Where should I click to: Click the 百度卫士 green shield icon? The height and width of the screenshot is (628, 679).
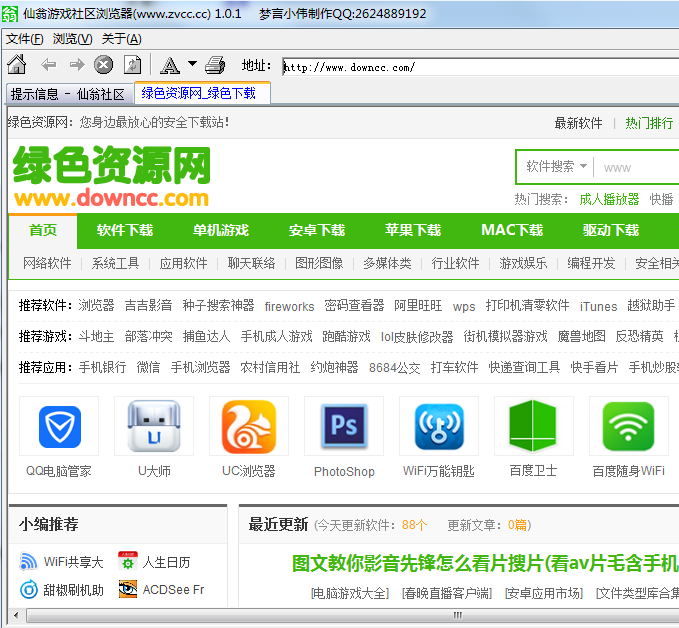click(533, 427)
